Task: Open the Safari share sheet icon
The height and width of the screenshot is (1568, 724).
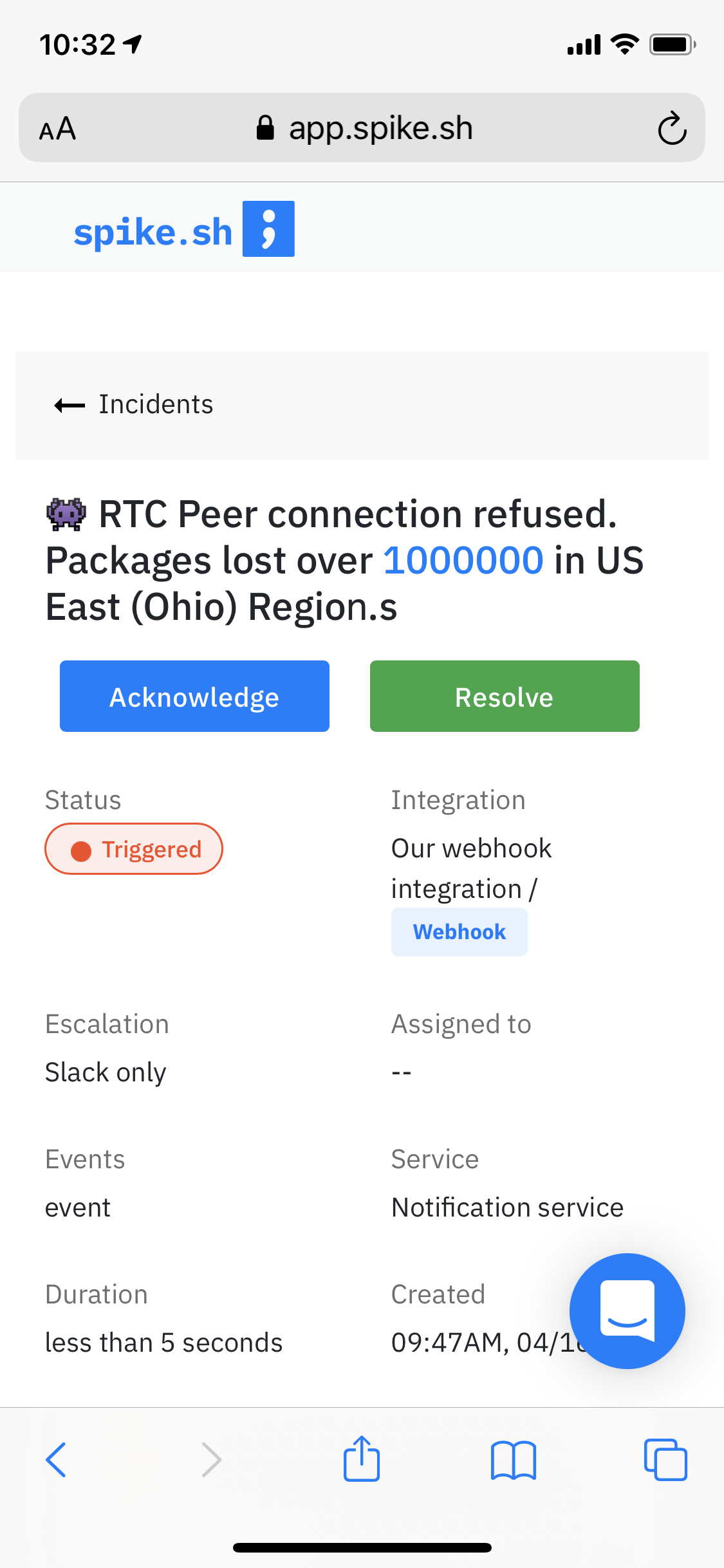Action: (362, 1459)
